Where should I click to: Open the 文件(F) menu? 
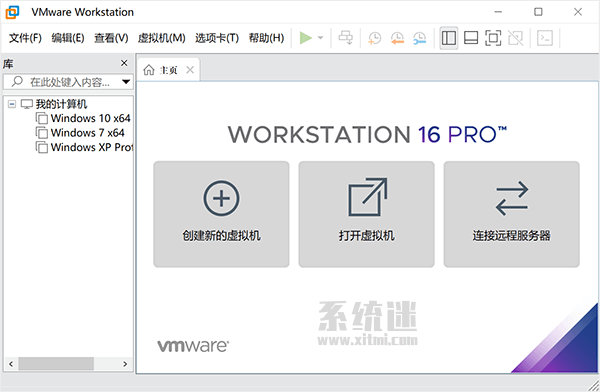[25, 38]
